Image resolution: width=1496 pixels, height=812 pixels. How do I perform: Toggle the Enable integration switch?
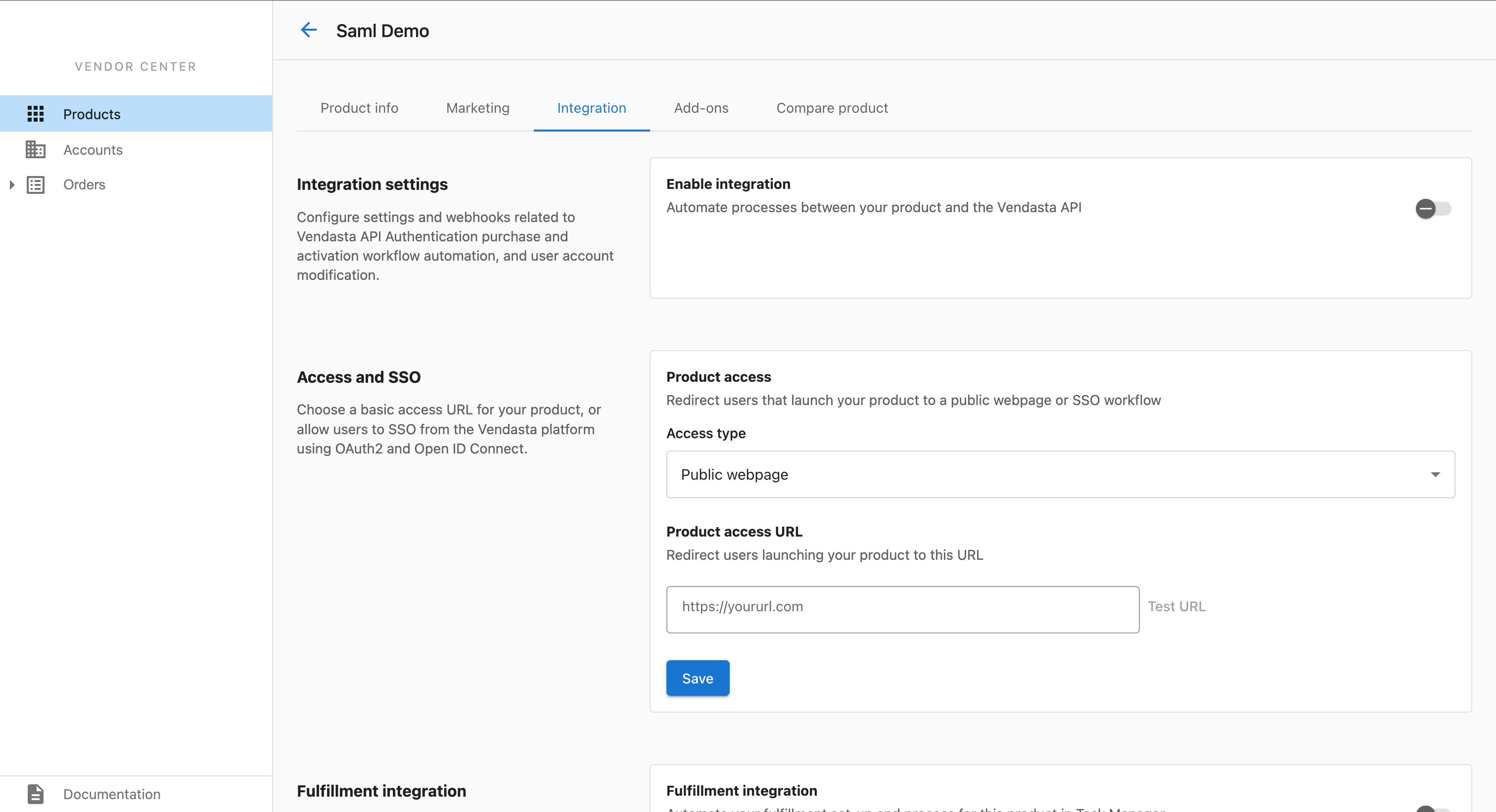(x=1433, y=208)
